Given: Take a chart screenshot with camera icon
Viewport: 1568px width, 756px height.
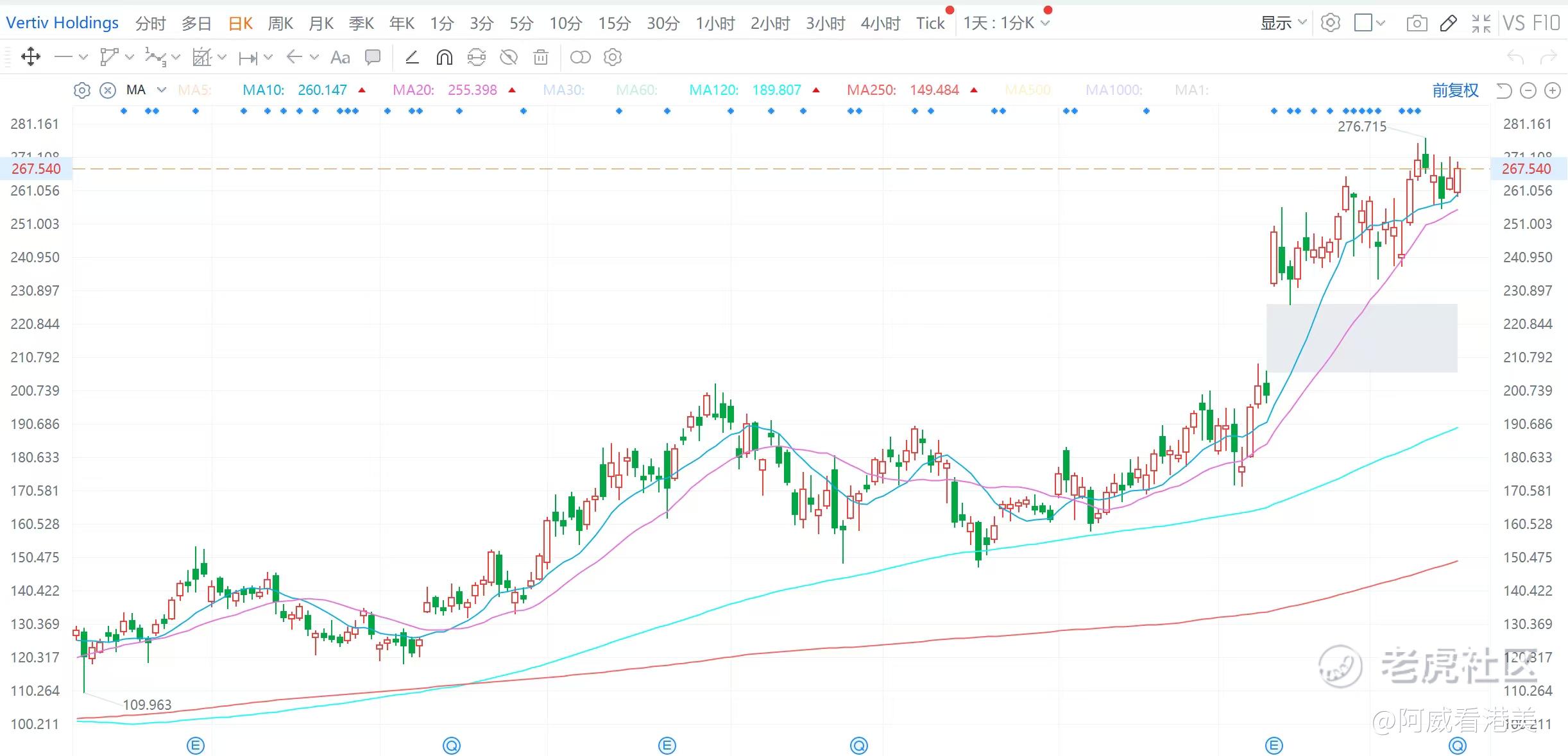Looking at the screenshot, I should pyautogui.click(x=1417, y=24).
